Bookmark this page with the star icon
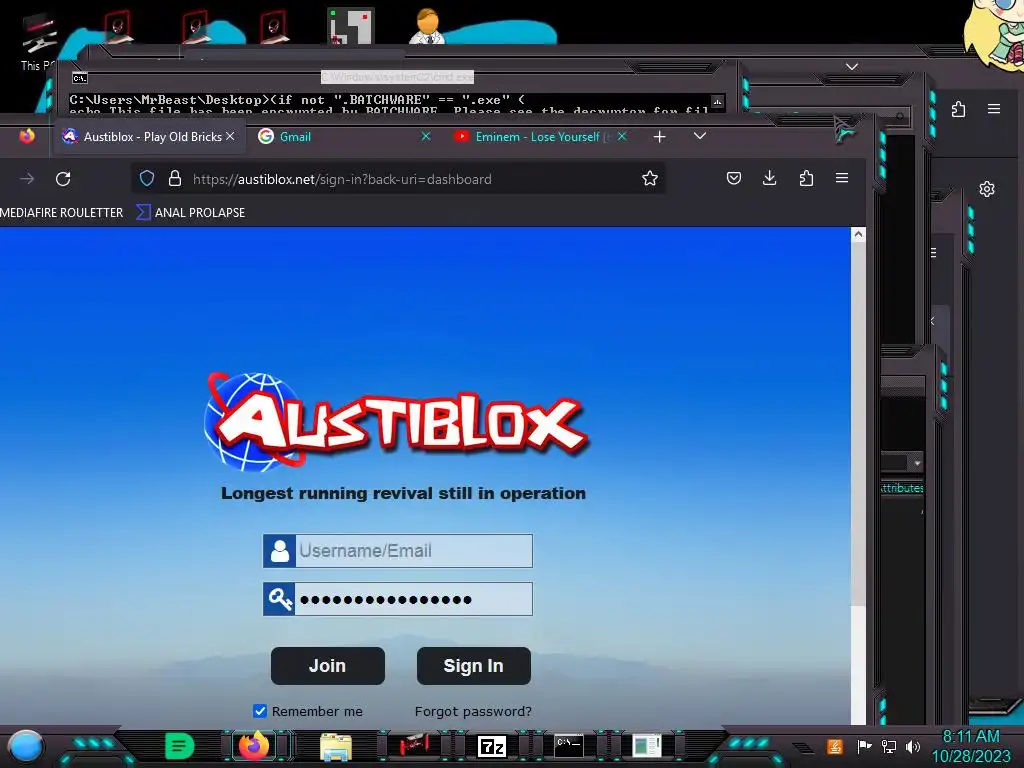The height and width of the screenshot is (768, 1024). pyautogui.click(x=649, y=178)
